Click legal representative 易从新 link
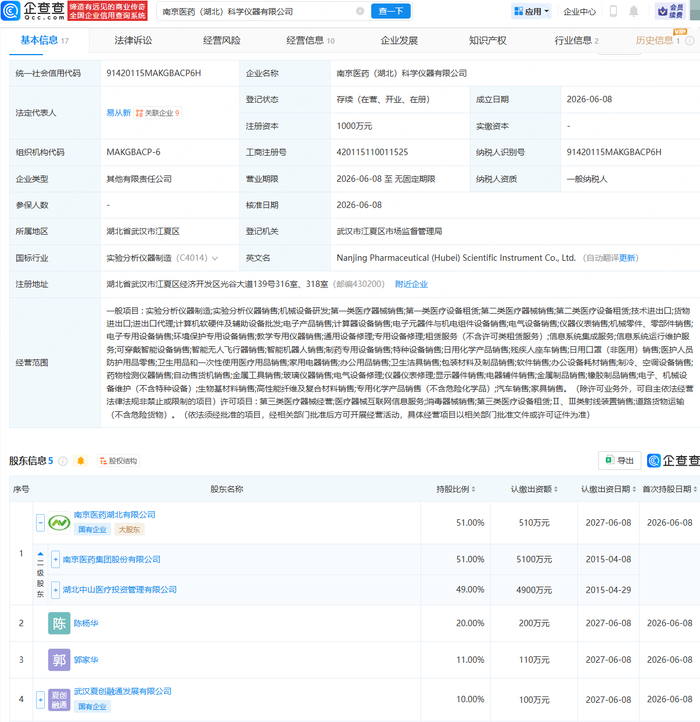Screen dimensions: 700x722 pos(118,113)
